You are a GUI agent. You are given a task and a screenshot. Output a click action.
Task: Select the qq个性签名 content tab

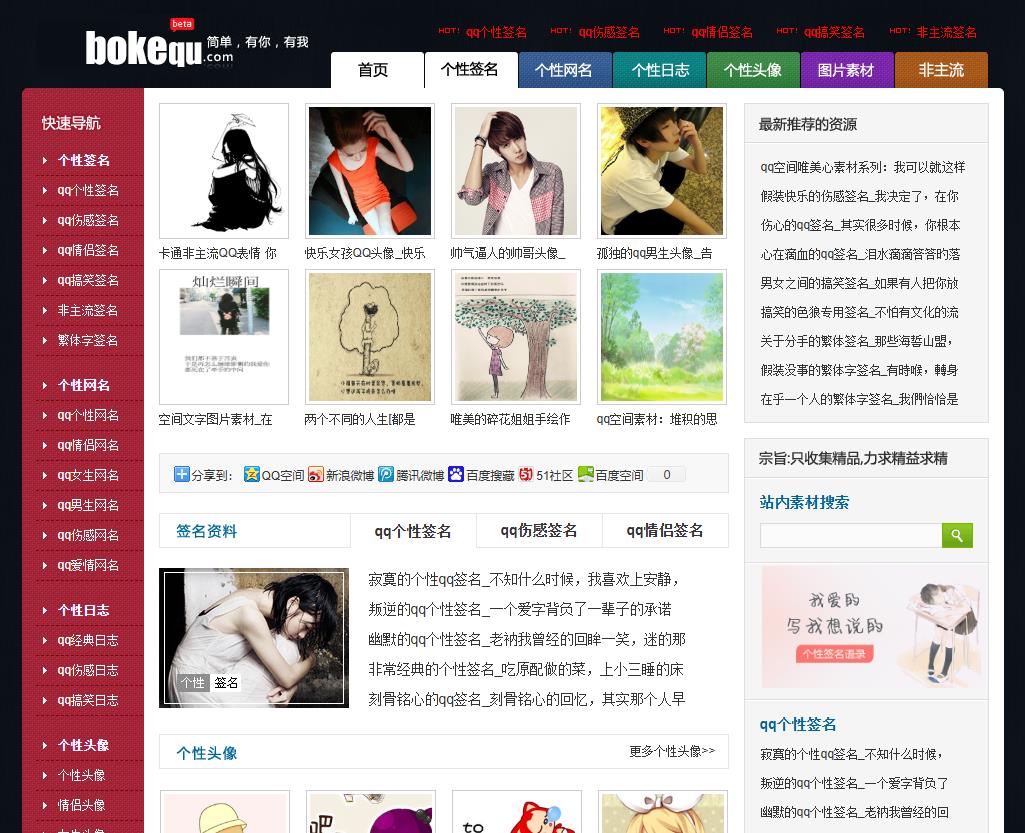[x=413, y=531]
